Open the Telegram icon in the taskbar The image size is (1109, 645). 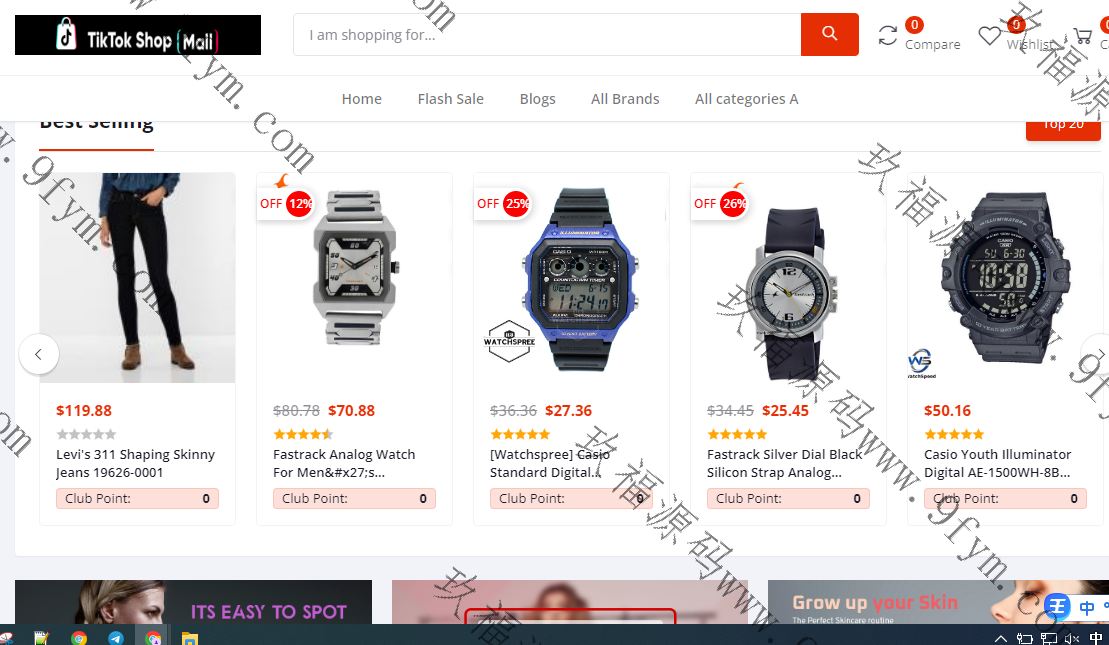(116, 638)
